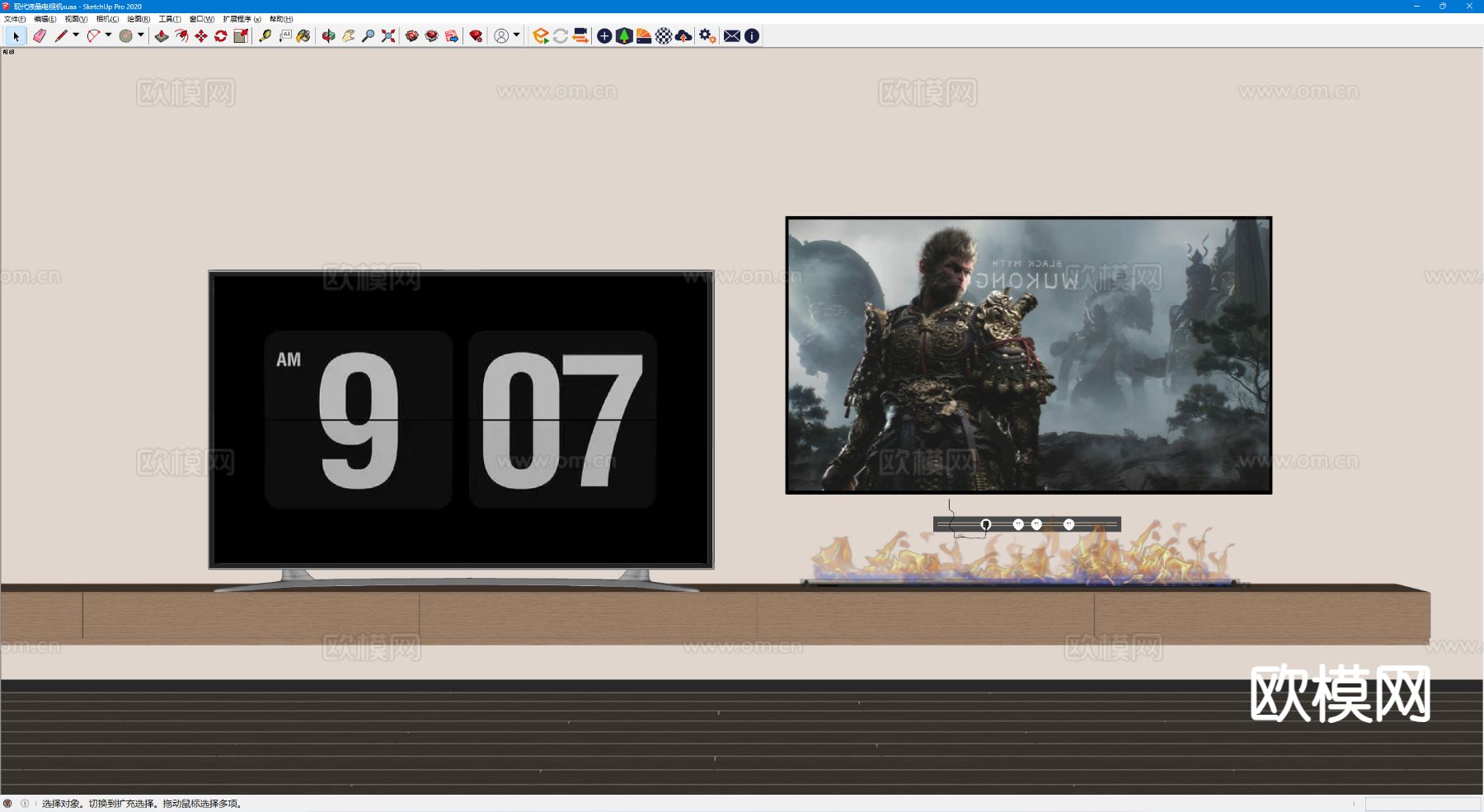
Task: Open the Arc tool dropdown arrow
Action: 108,35
